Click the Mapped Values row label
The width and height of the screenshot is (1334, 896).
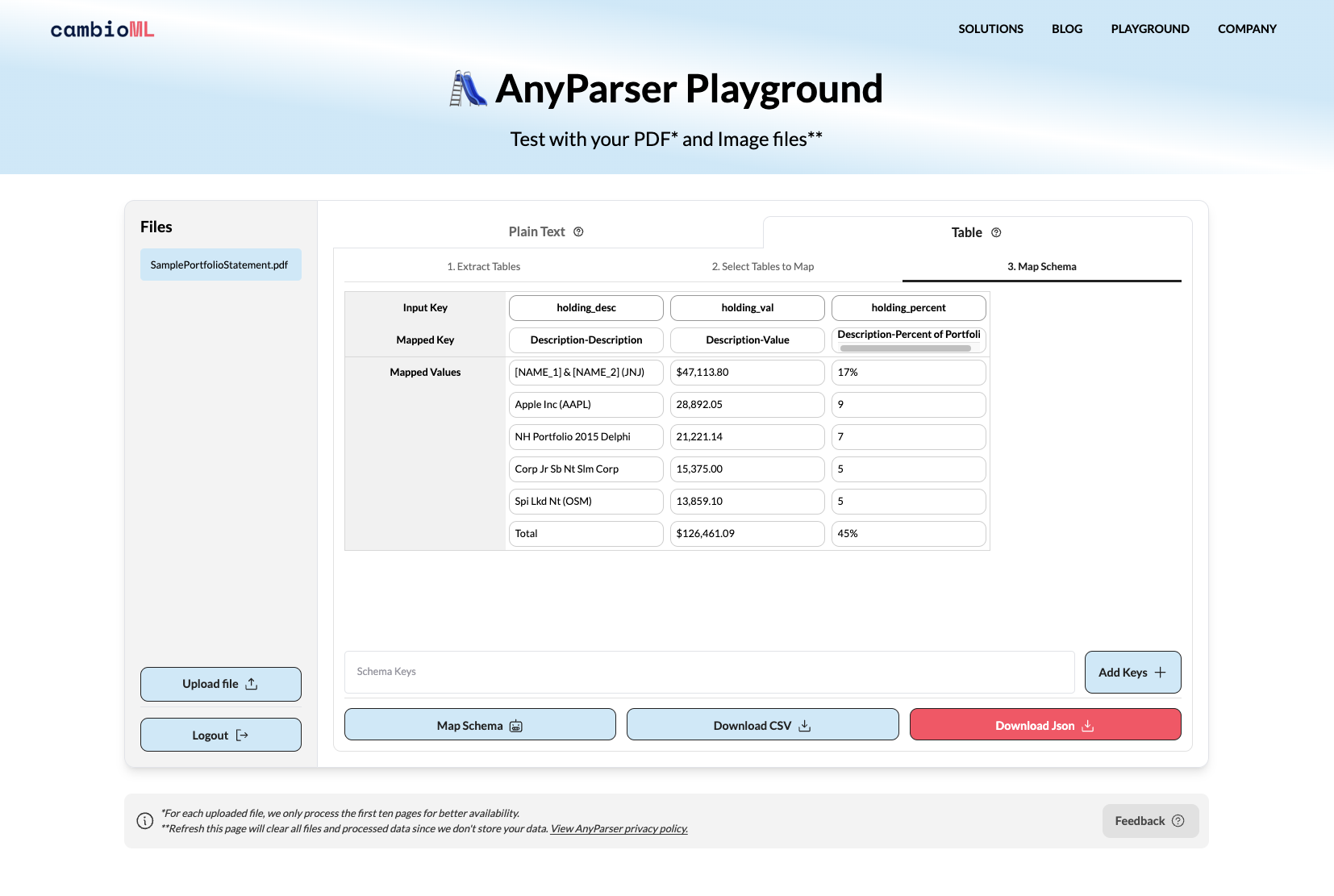(425, 373)
